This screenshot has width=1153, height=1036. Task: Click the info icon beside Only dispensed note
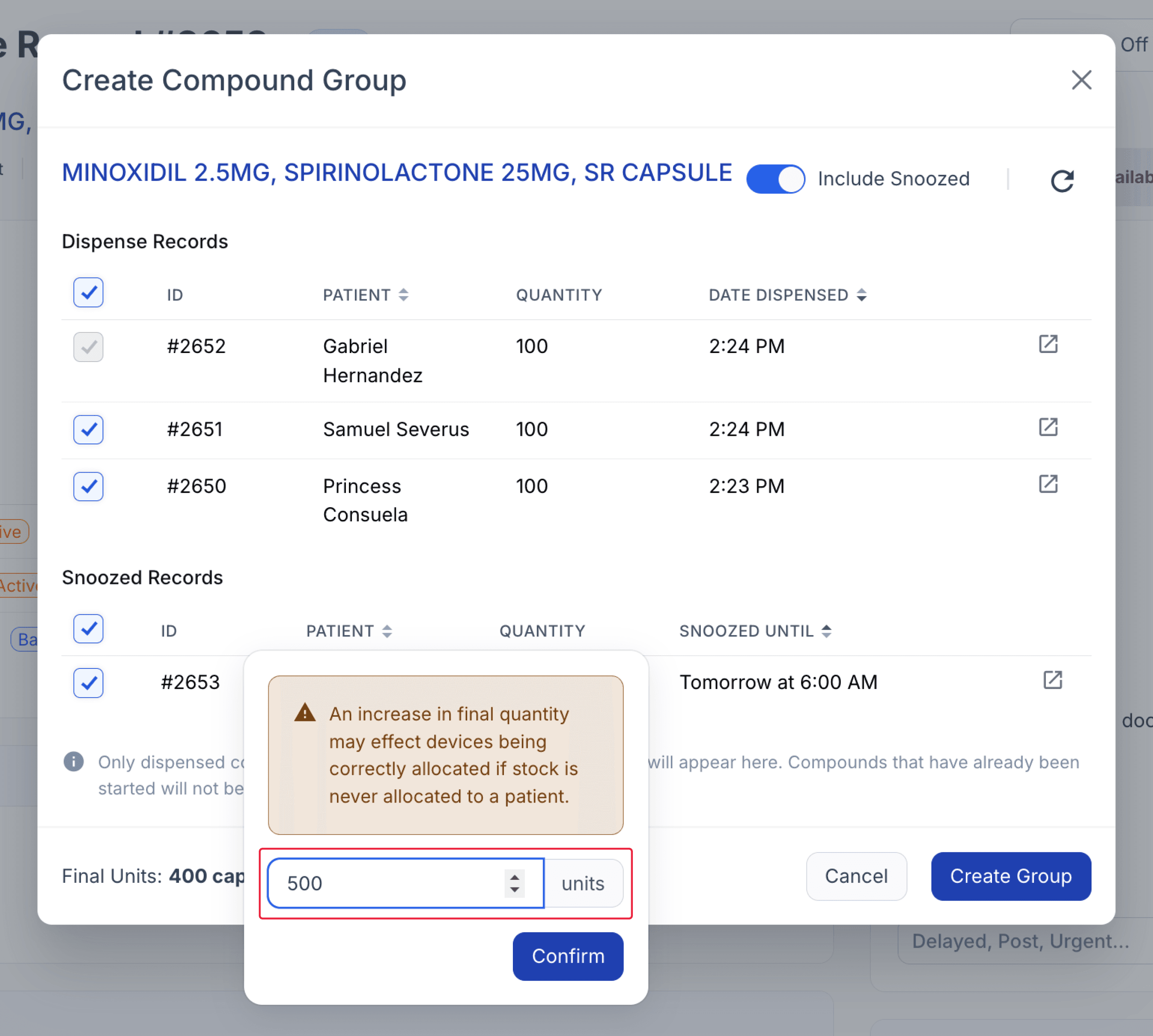[73, 761]
